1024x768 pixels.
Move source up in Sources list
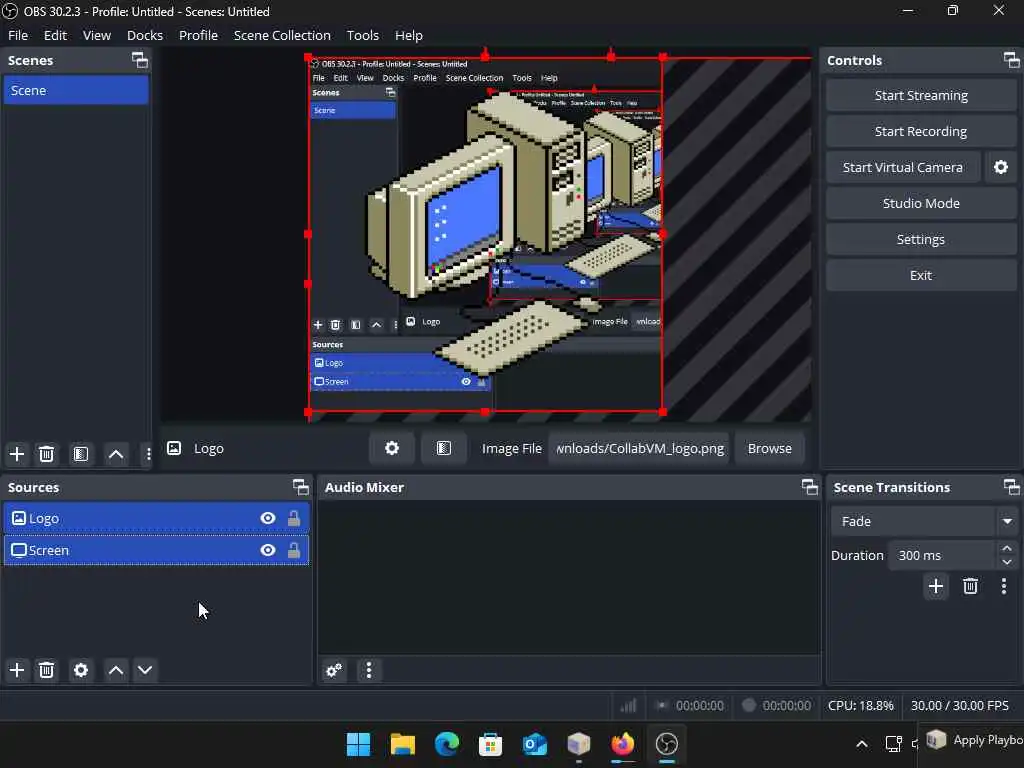point(116,670)
